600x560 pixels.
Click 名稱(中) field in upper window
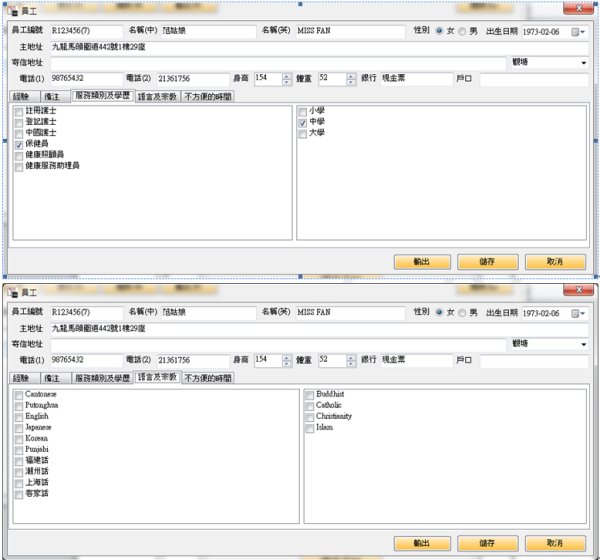click(x=208, y=31)
